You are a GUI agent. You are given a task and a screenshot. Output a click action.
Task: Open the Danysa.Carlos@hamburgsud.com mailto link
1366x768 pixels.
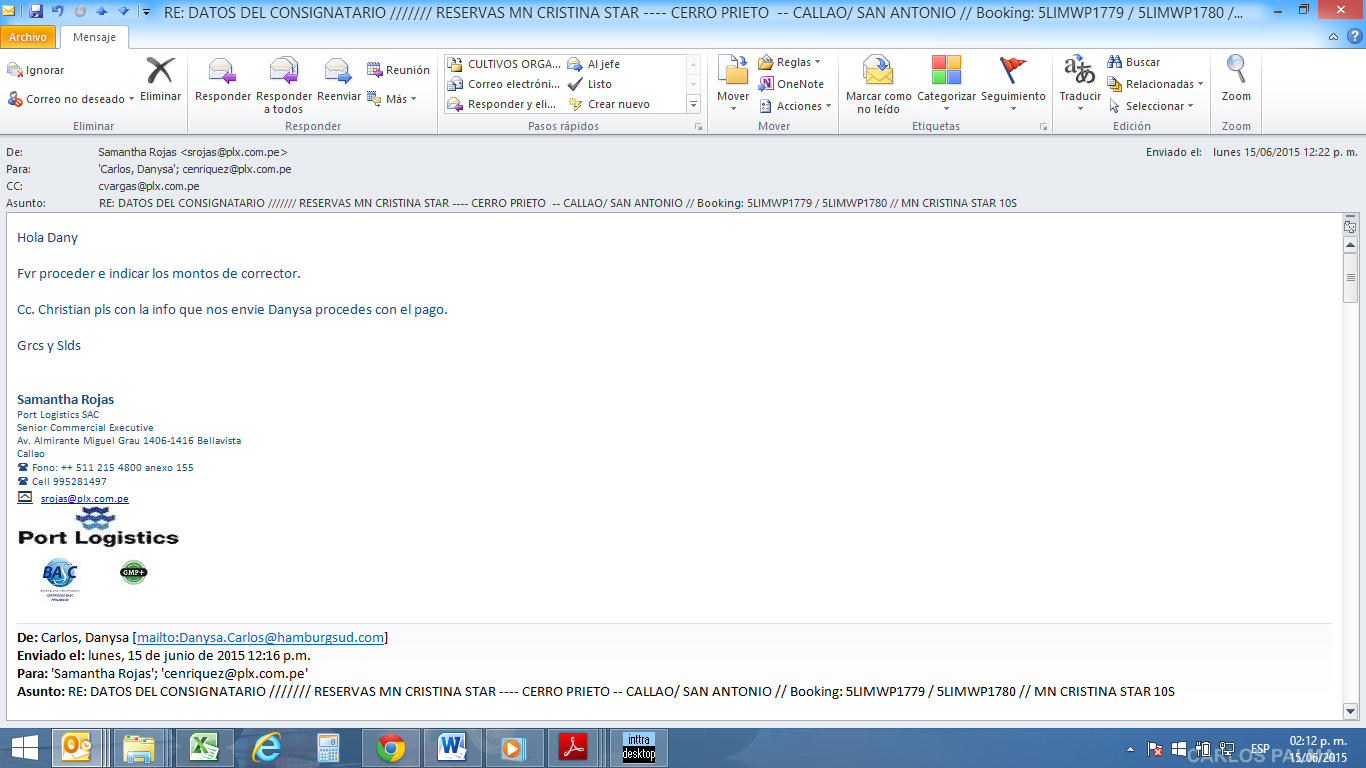(260, 637)
